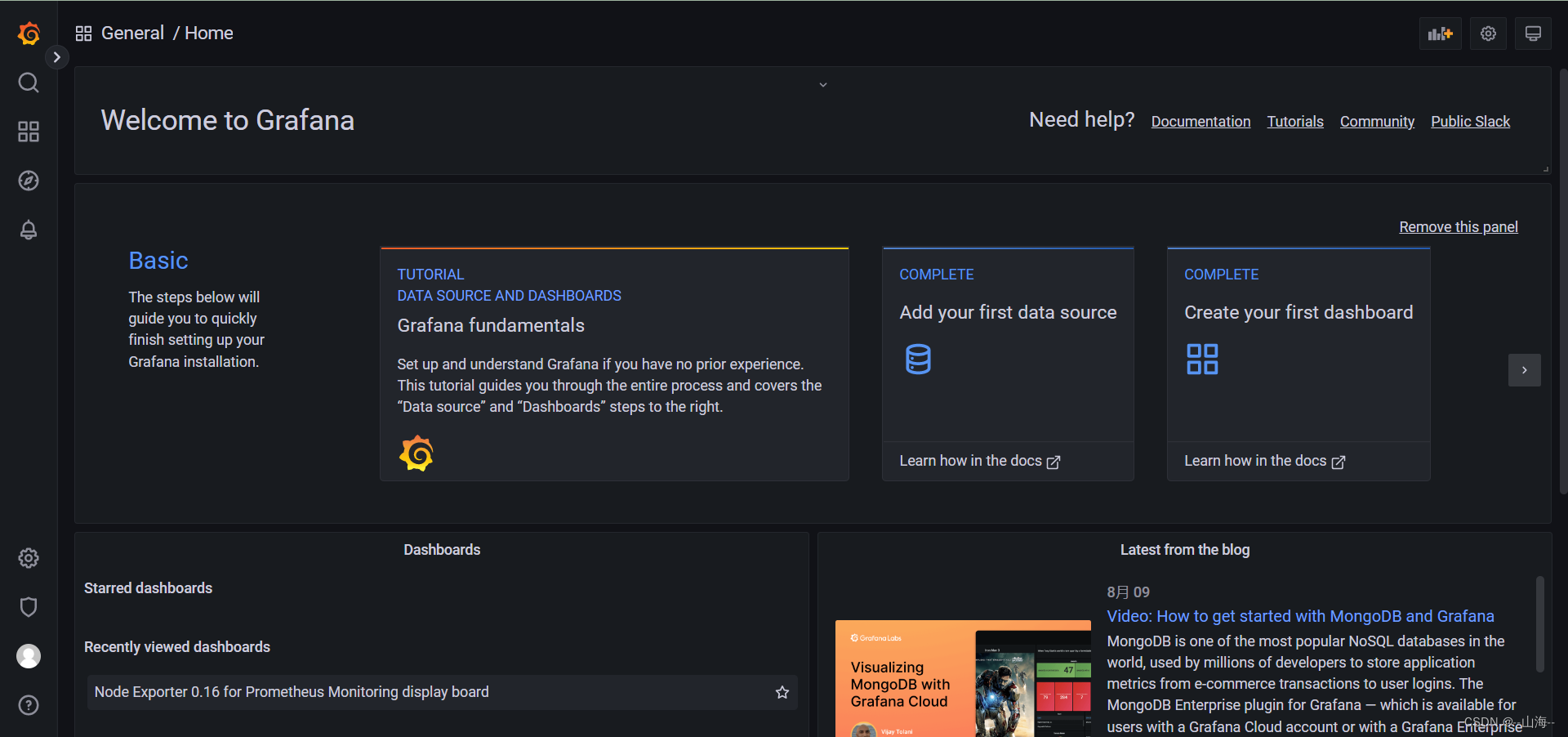Click the Starred dashboards label
Screen dimensions: 1568x737
[x=148, y=588]
